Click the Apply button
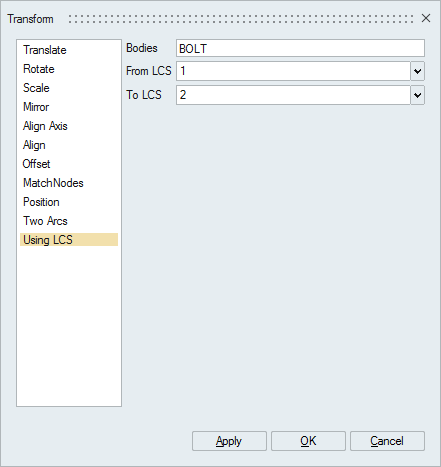Screen dimensions: 441x467 coord(229,441)
